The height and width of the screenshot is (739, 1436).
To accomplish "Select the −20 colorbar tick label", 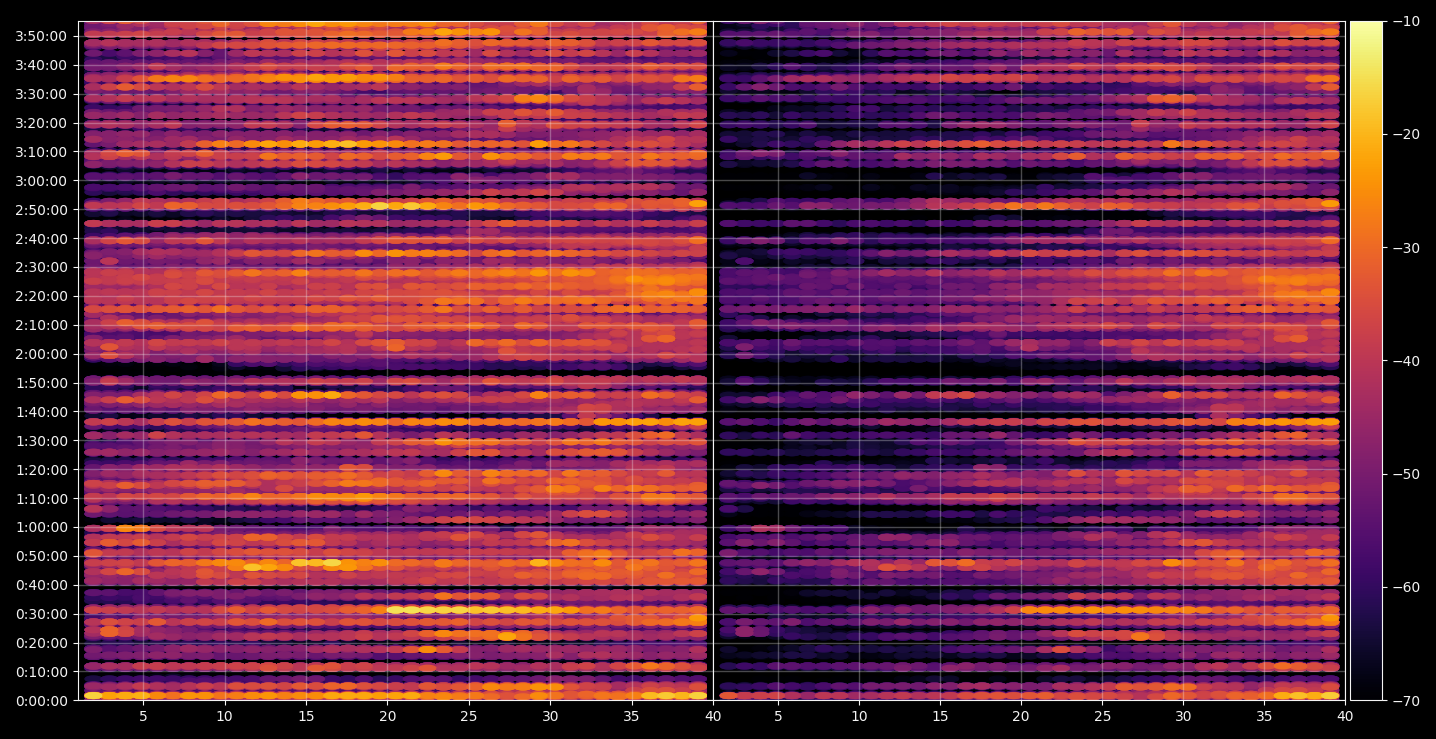I will pyautogui.click(x=1406, y=134).
